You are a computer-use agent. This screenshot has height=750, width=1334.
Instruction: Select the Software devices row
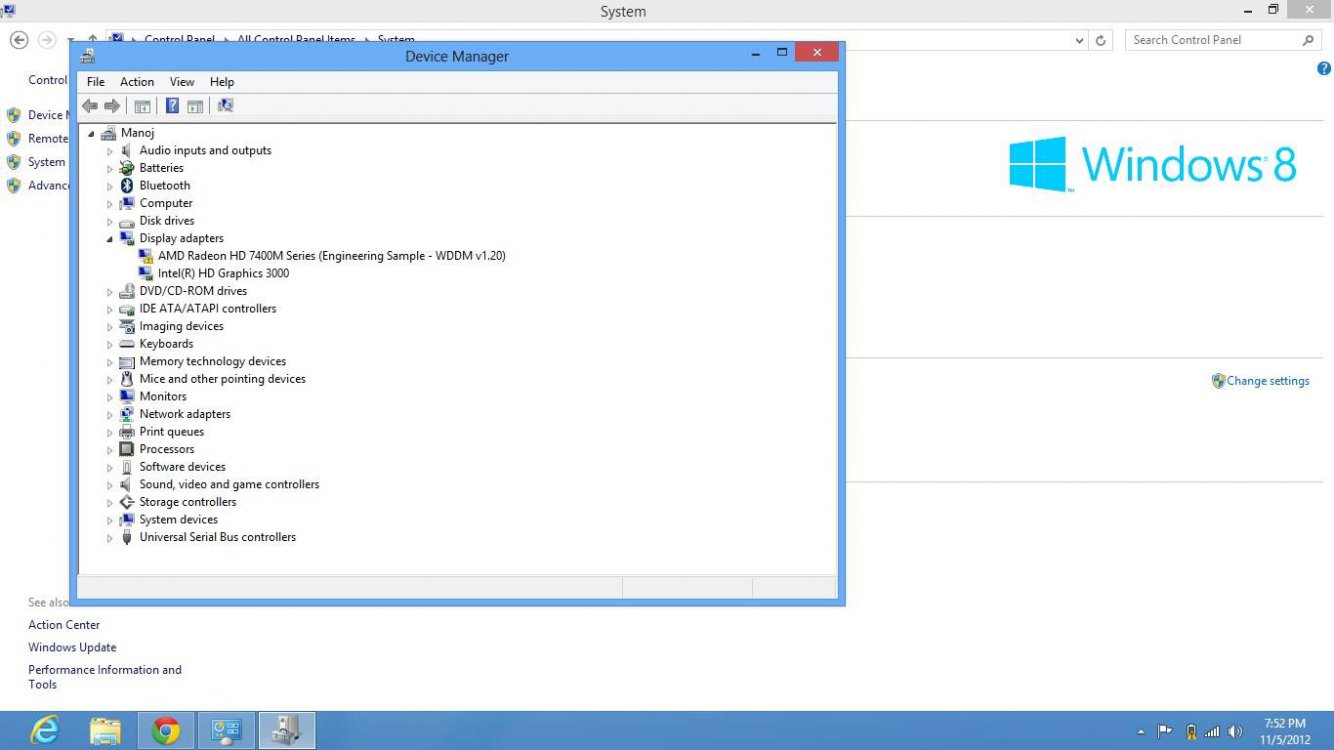point(183,467)
